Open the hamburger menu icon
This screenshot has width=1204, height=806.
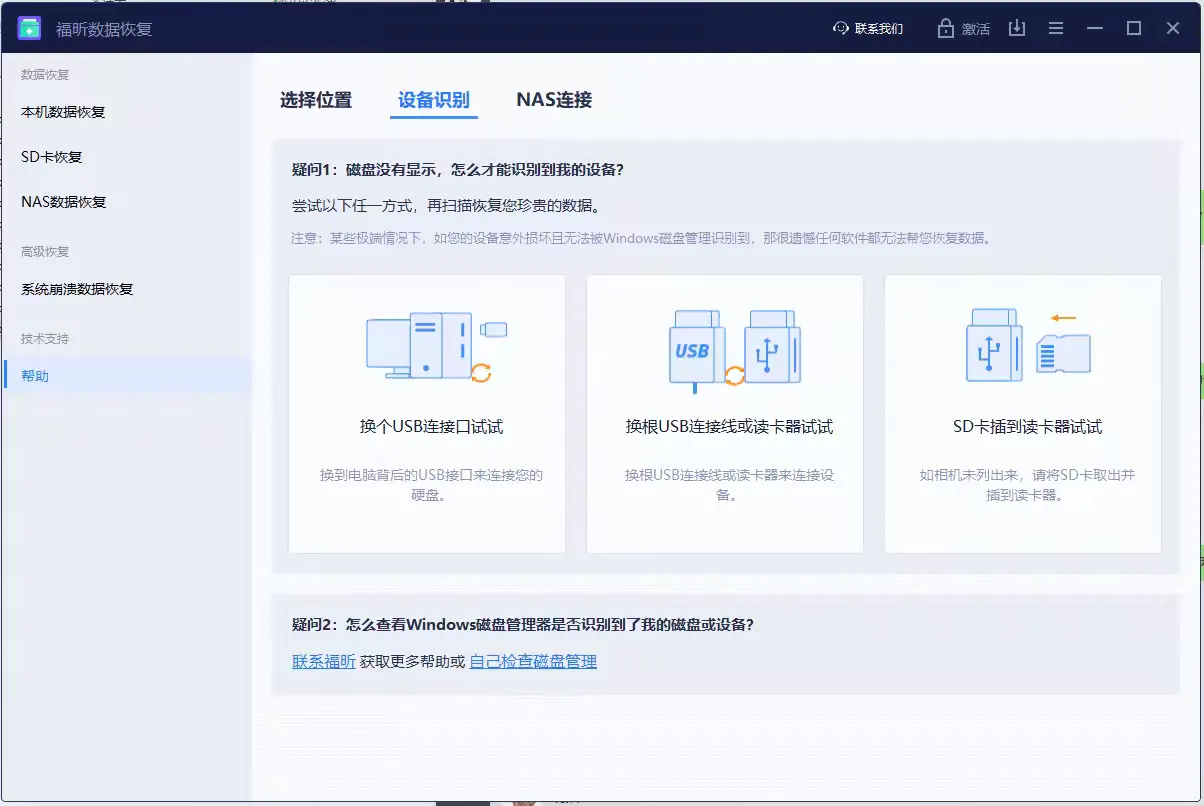(1056, 28)
